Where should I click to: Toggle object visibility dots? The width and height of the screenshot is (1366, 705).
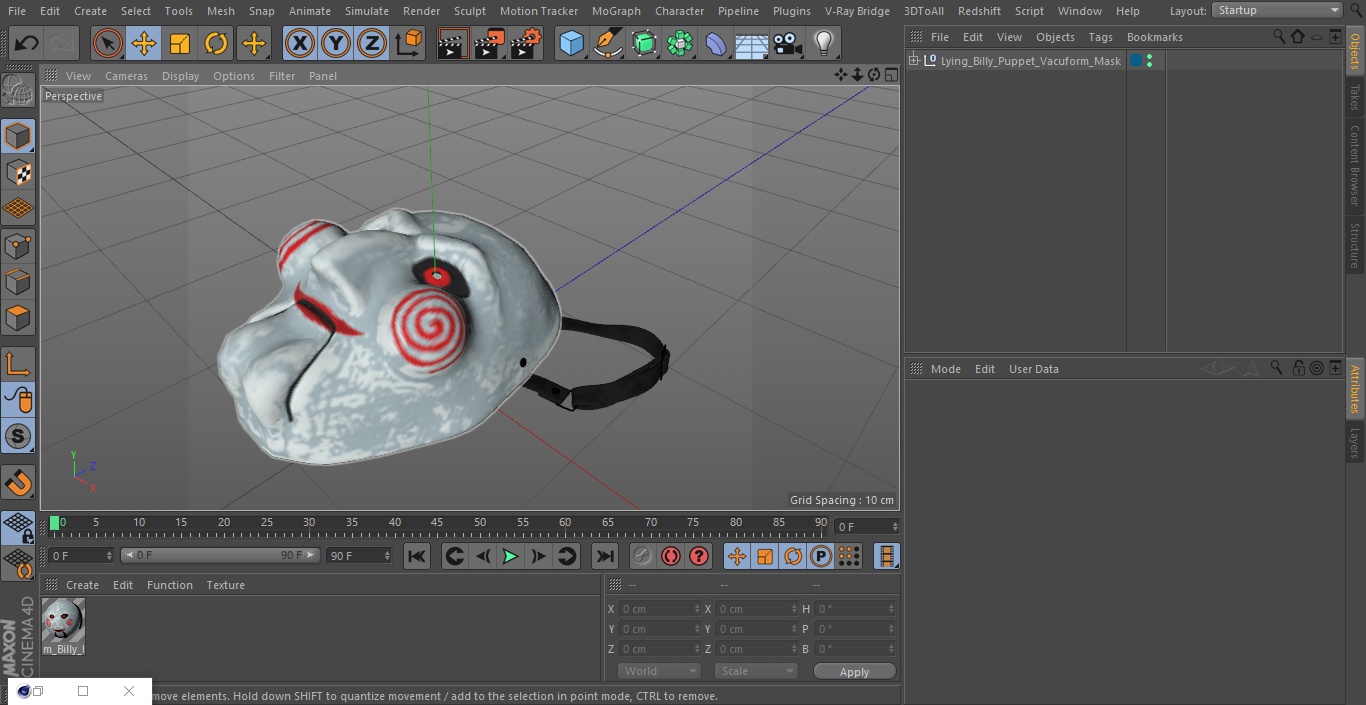1149,61
